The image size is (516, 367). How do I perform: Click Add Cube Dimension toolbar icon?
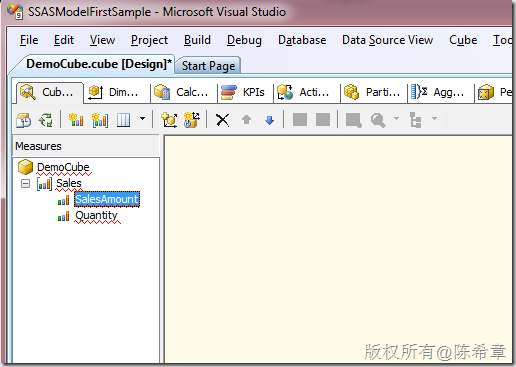(x=169, y=120)
